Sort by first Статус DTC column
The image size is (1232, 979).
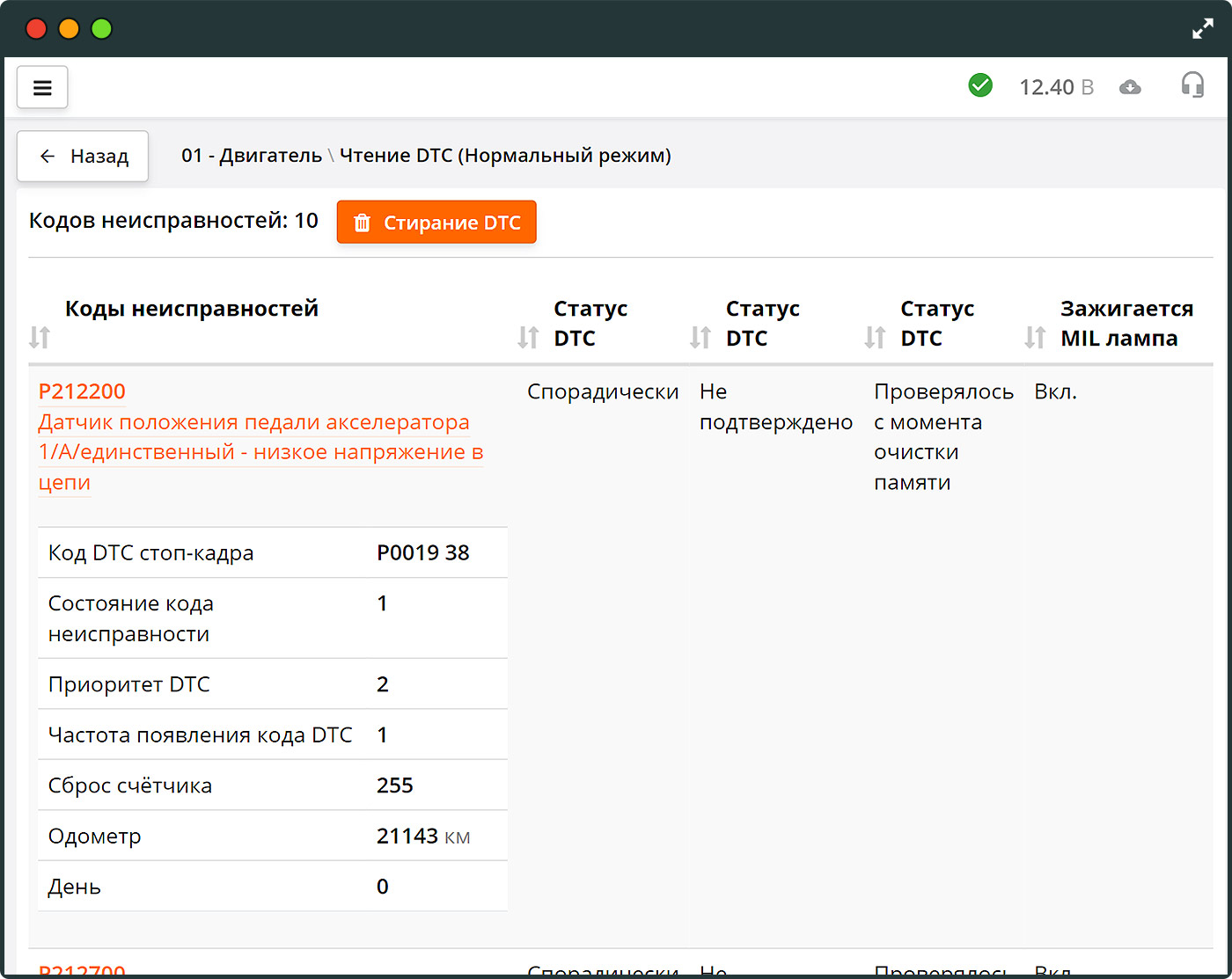point(528,337)
